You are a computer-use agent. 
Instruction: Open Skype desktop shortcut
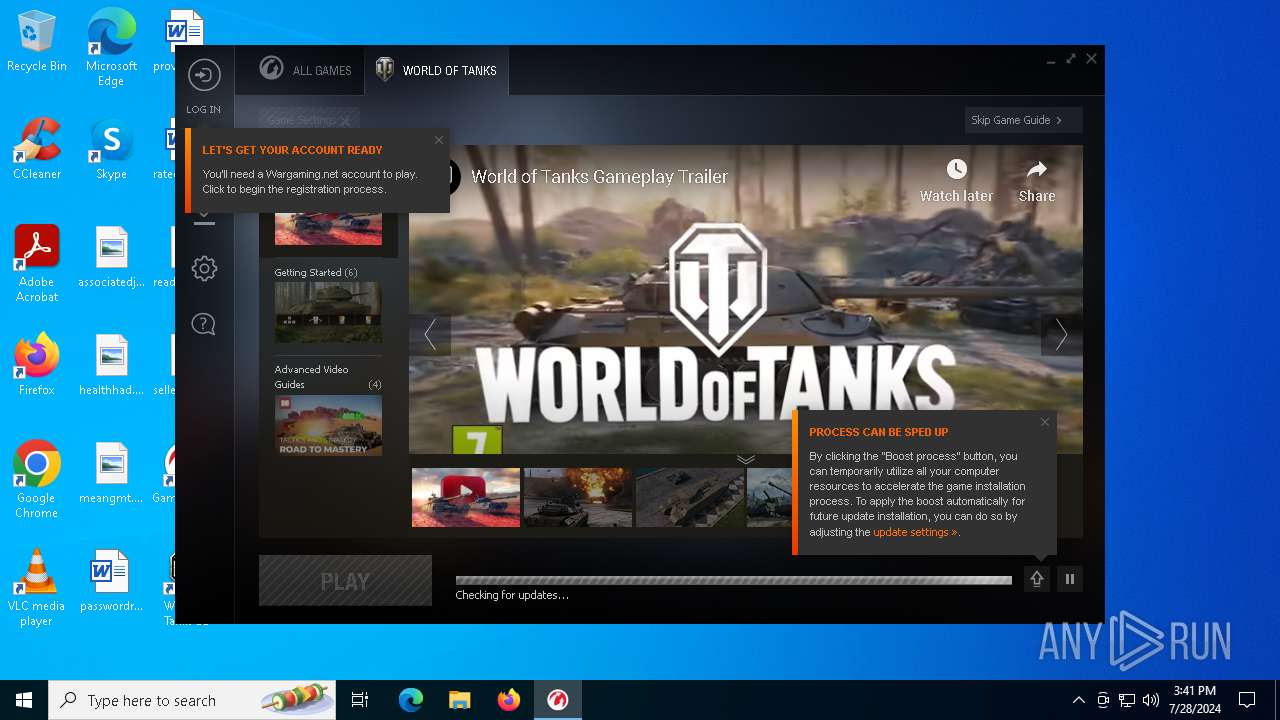coord(111,148)
